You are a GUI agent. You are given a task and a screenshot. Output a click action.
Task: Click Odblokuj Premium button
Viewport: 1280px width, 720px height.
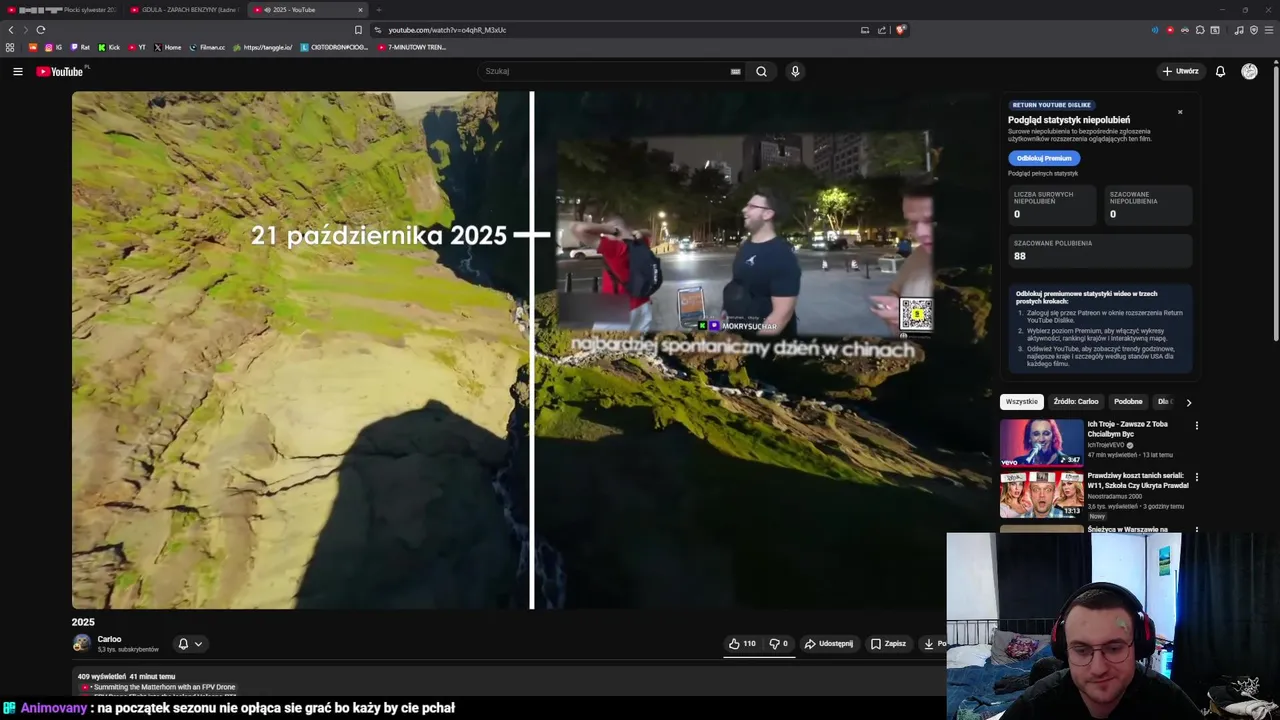1044,158
